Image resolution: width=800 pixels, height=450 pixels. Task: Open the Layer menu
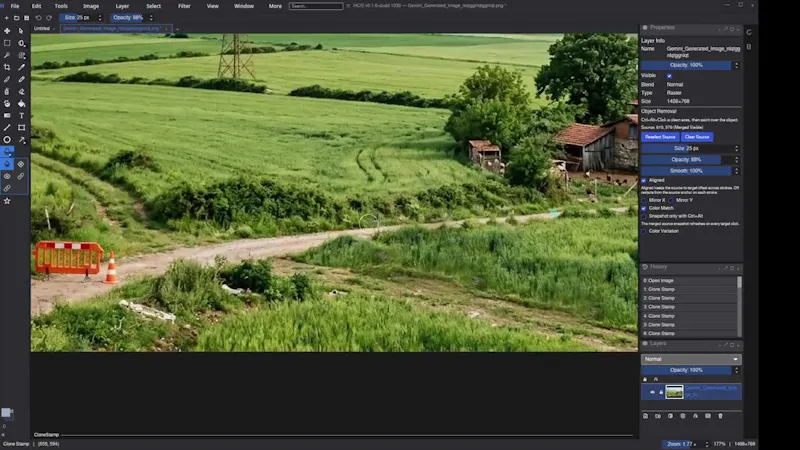coord(122,6)
